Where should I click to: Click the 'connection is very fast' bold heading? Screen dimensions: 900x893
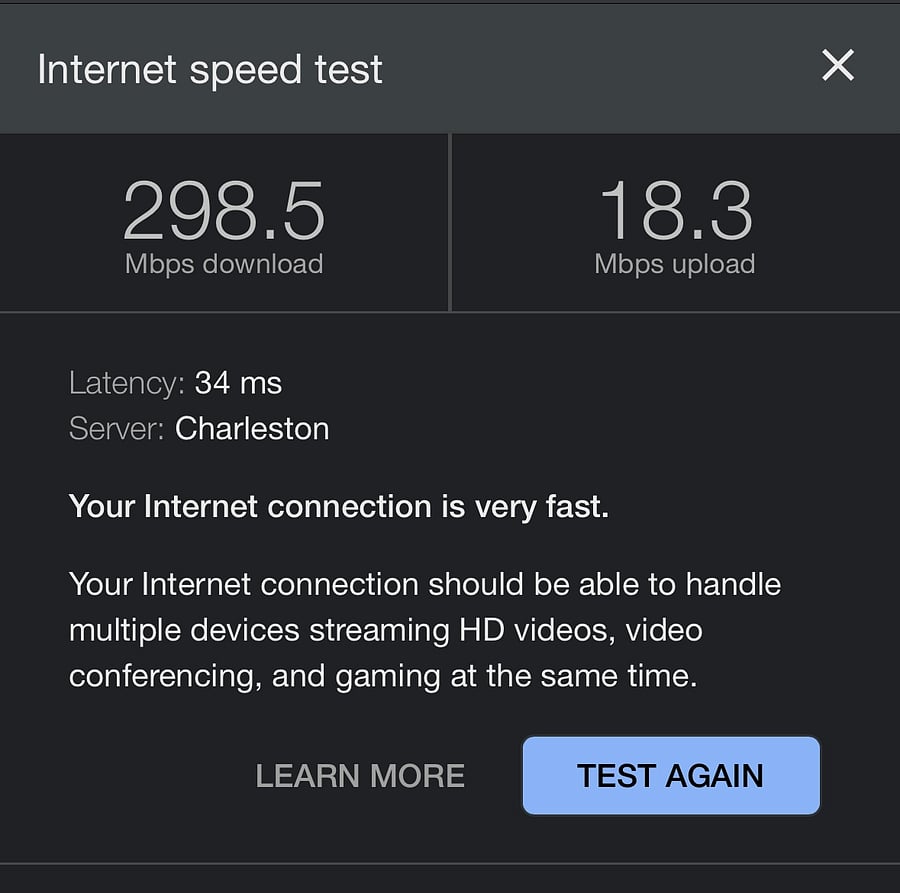click(x=339, y=507)
